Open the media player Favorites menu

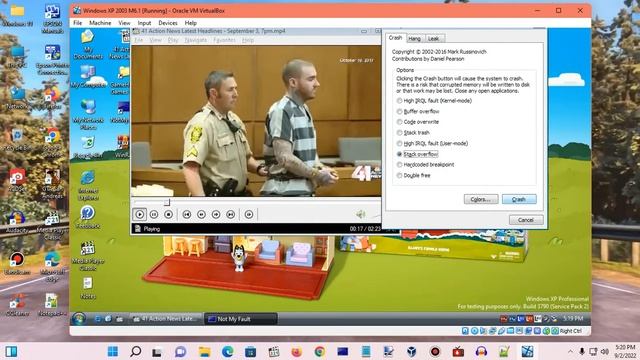[224, 40]
